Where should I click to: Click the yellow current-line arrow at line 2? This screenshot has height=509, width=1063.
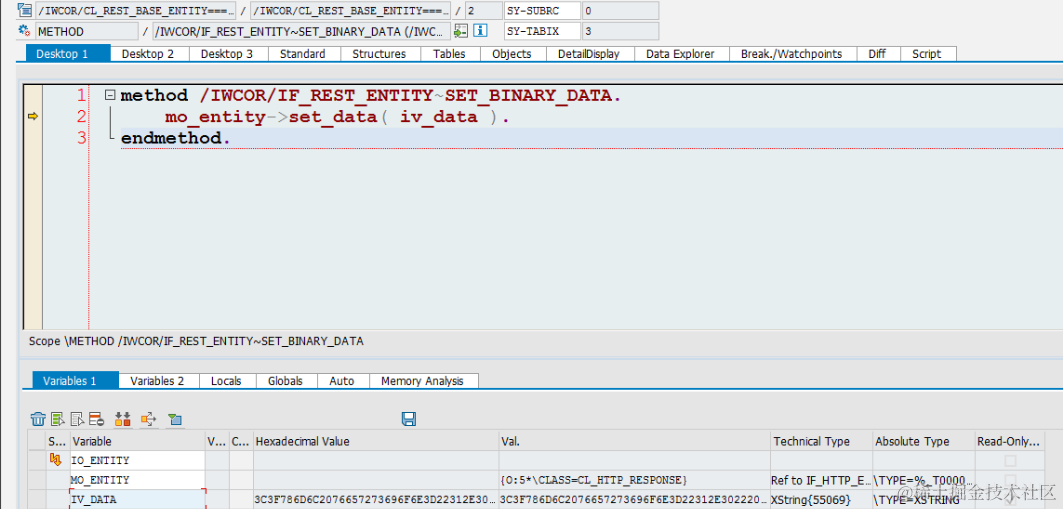pyautogui.click(x=32, y=117)
